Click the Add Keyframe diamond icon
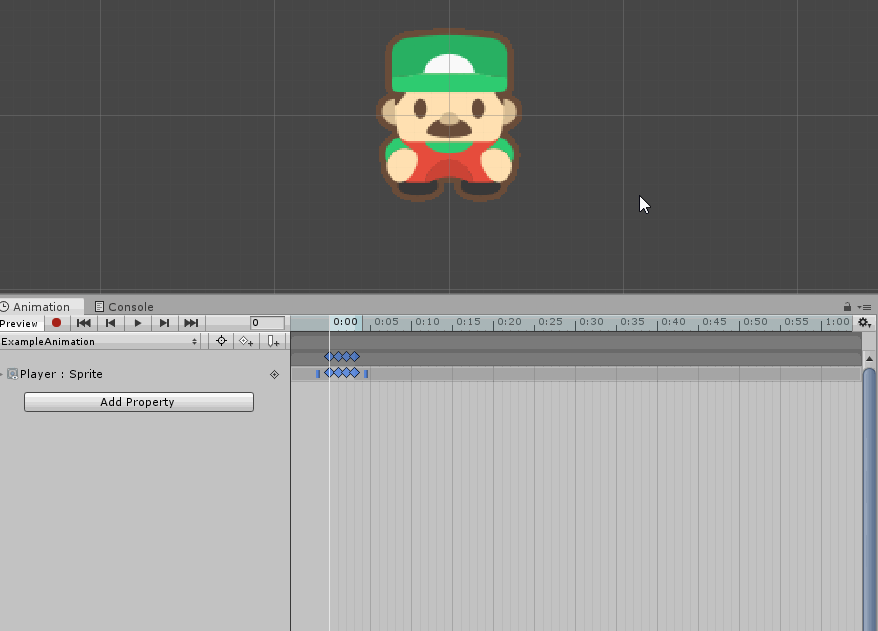The image size is (878, 631). (246, 341)
